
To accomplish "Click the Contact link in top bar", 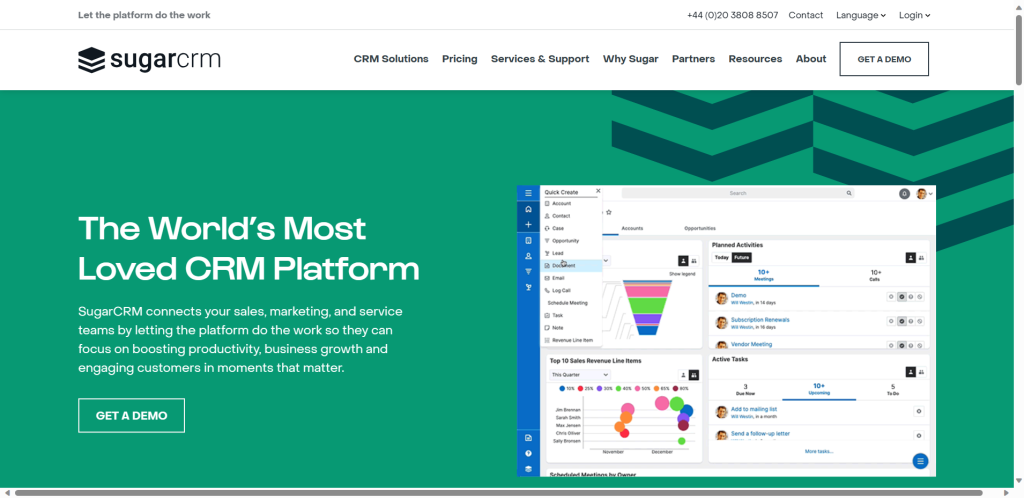I will pos(806,15).
